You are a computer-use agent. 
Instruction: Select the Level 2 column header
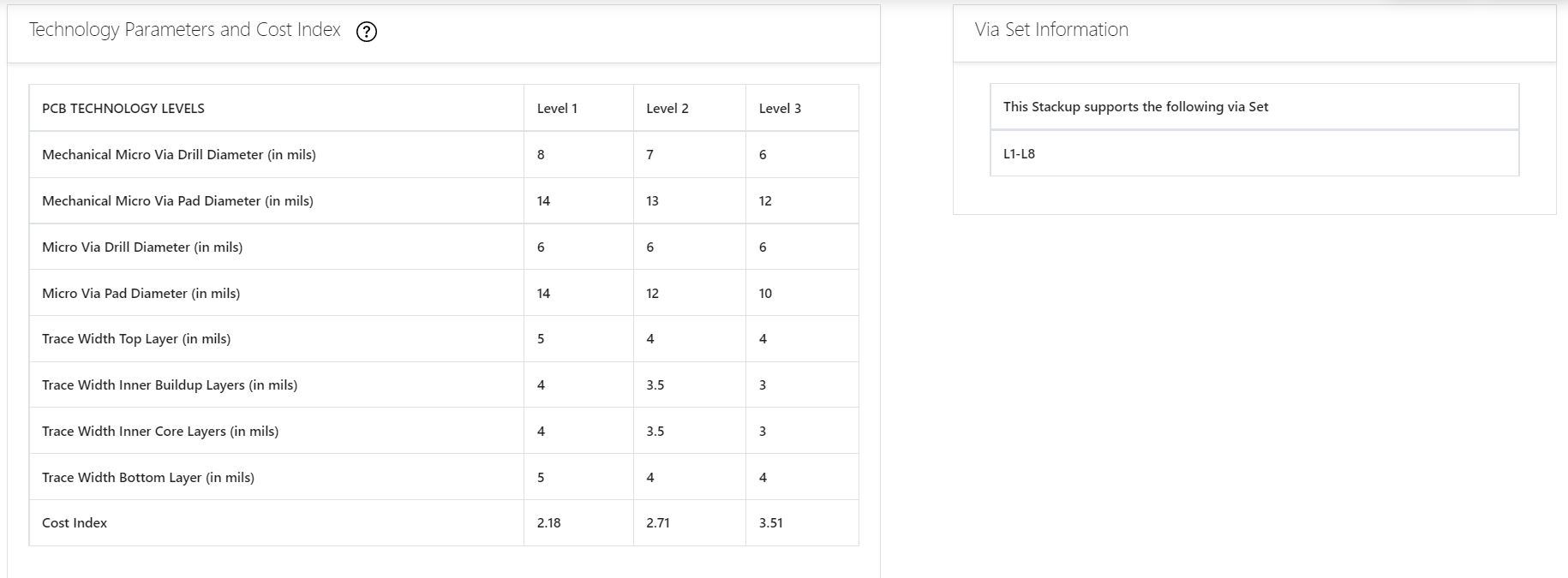667,109
